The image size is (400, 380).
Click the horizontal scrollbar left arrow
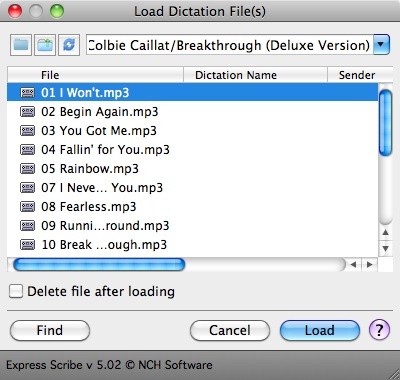(353, 265)
